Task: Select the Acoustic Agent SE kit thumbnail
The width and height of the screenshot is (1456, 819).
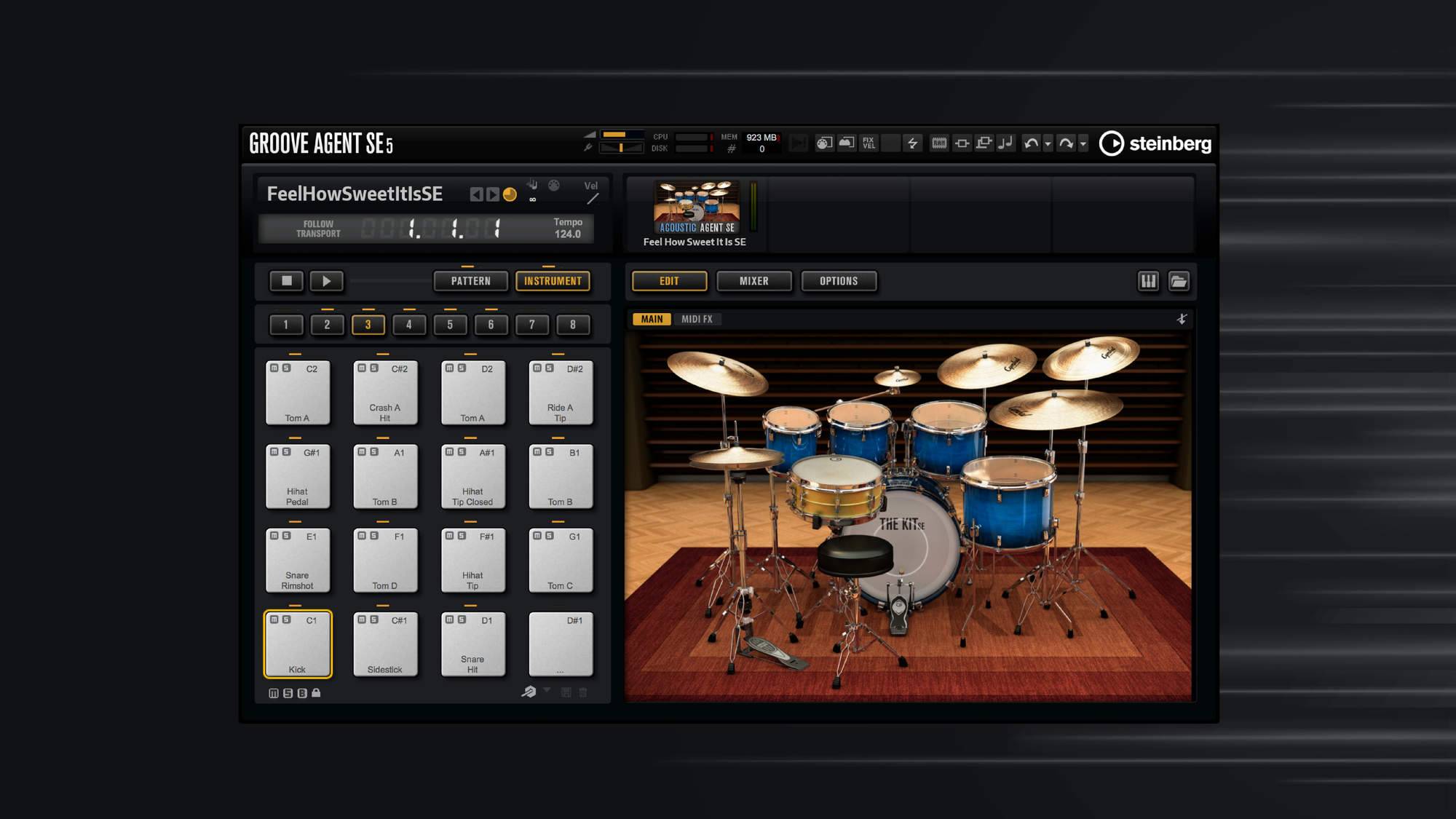Action: point(696,207)
